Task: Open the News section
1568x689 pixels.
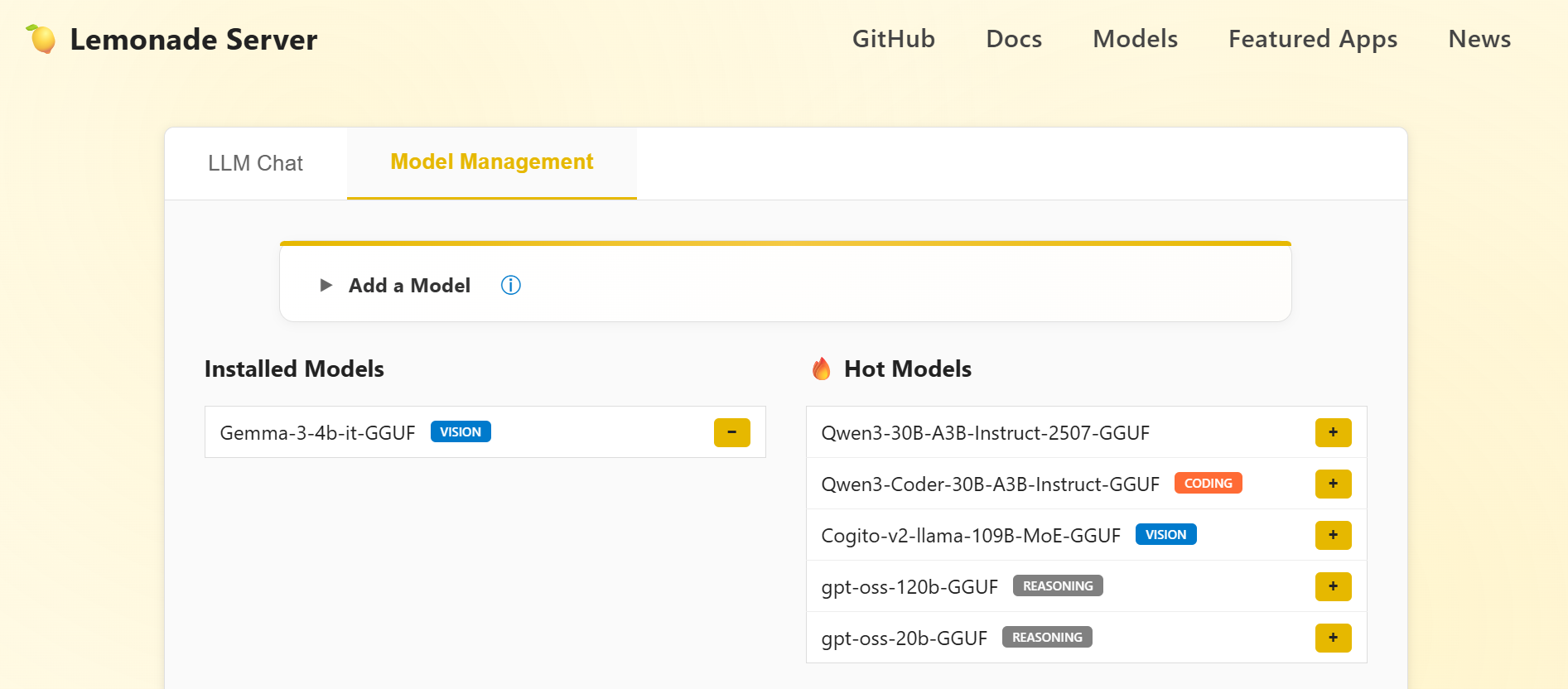Action: coord(1479,39)
